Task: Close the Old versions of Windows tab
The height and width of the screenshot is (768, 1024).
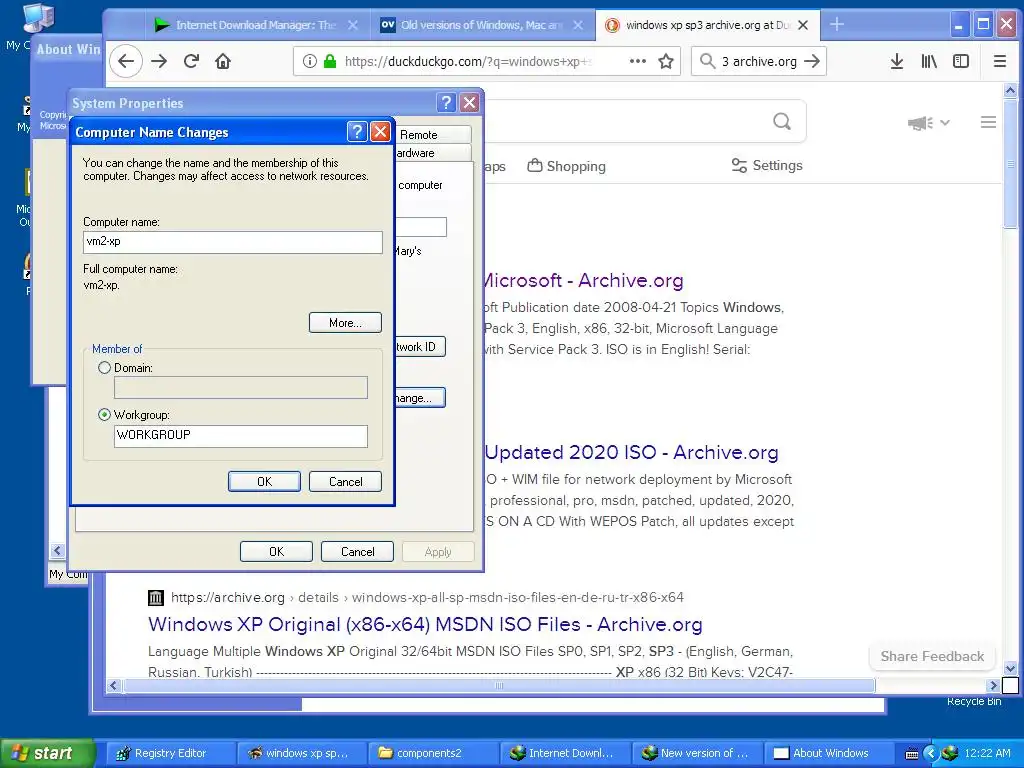Action: (578, 25)
